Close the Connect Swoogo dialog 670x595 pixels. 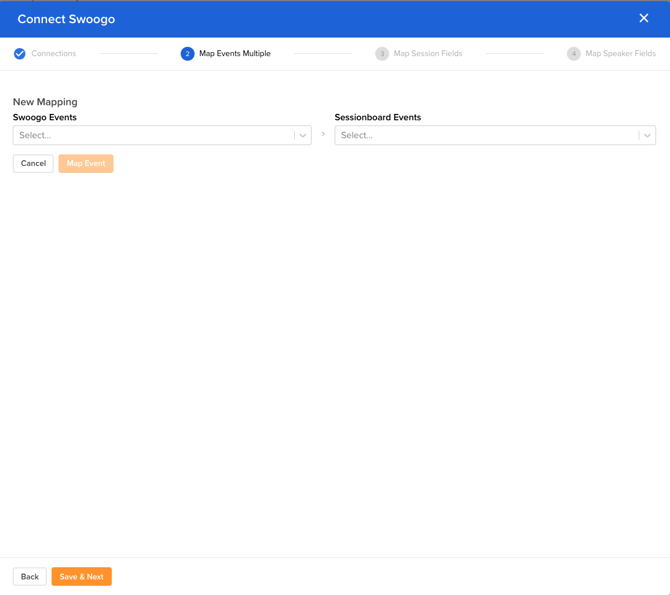click(644, 18)
